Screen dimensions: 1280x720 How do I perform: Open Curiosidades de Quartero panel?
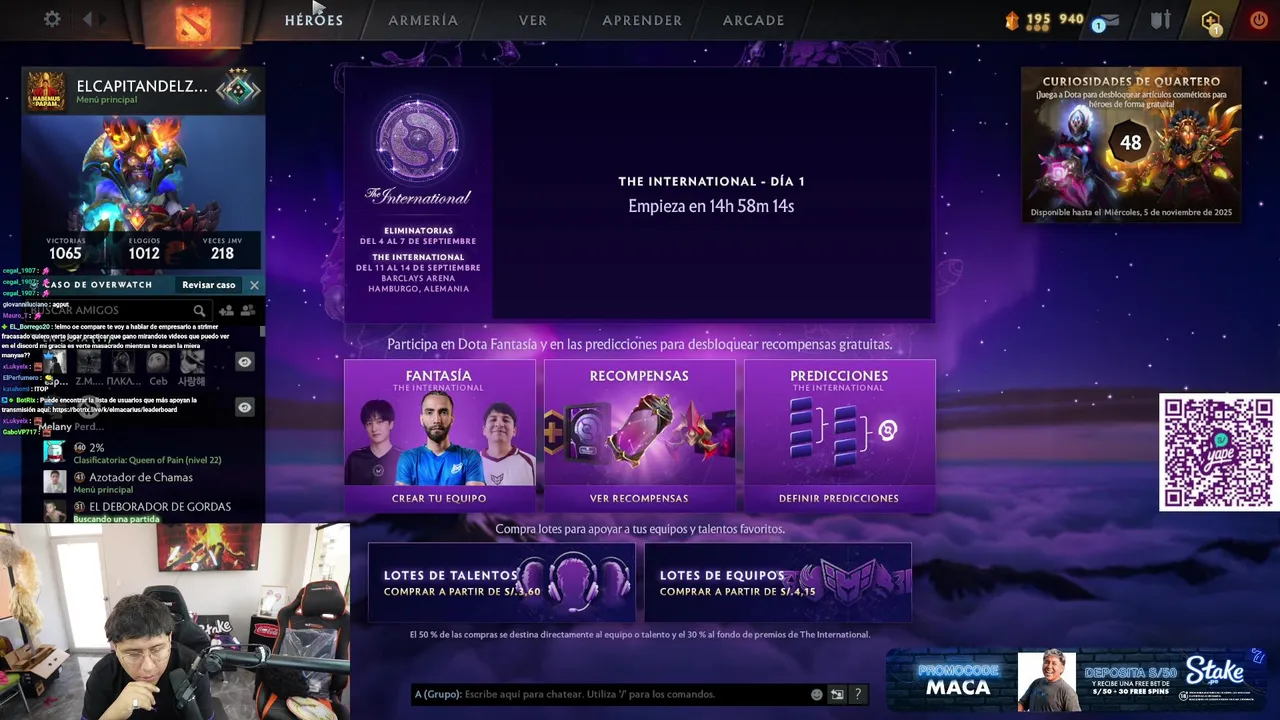pyautogui.click(x=1131, y=145)
